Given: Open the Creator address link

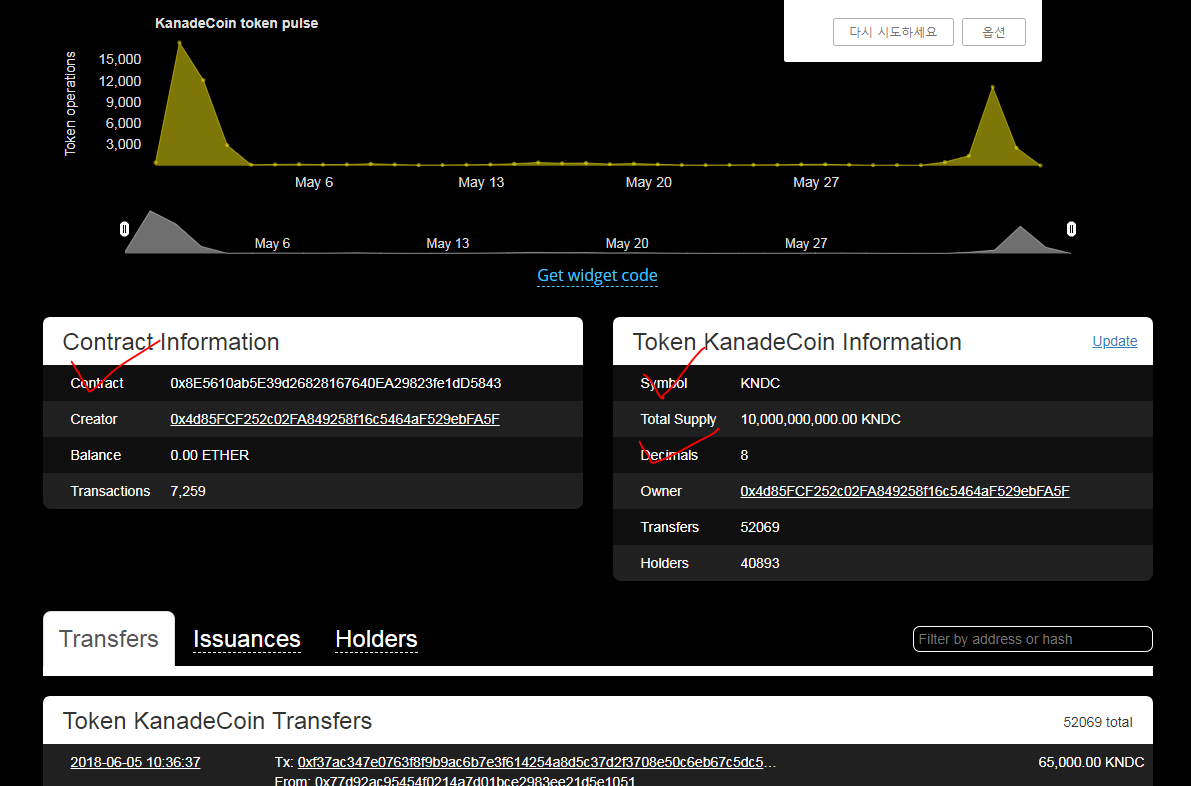Looking at the screenshot, I should coord(335,419).
